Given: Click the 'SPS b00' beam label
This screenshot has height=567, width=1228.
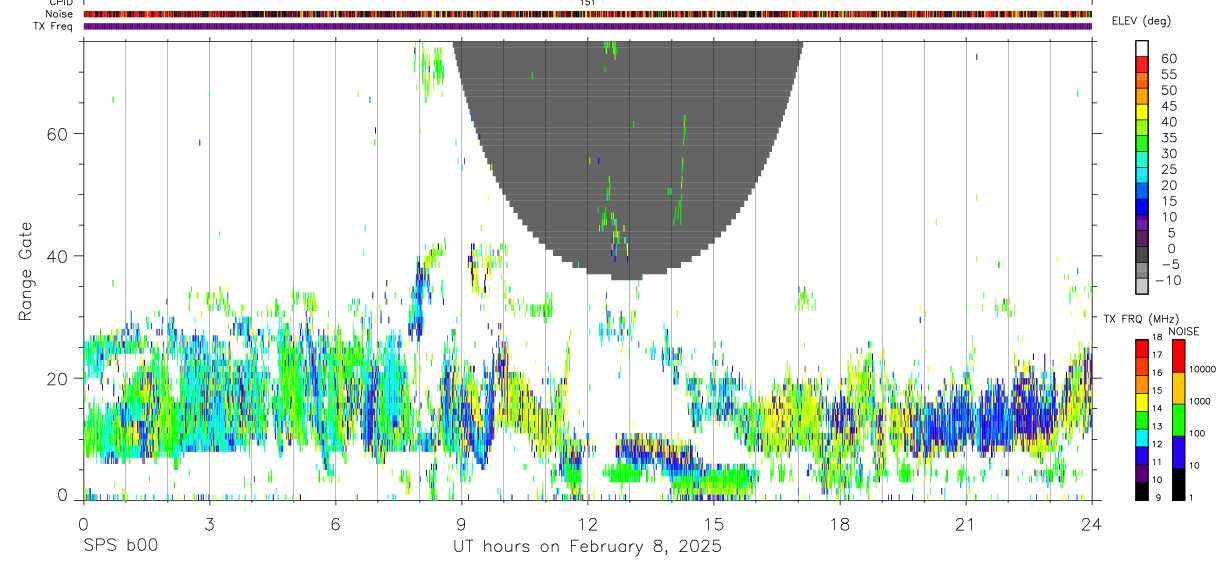Looking at the screenshot, I should [x=119, y=546].
